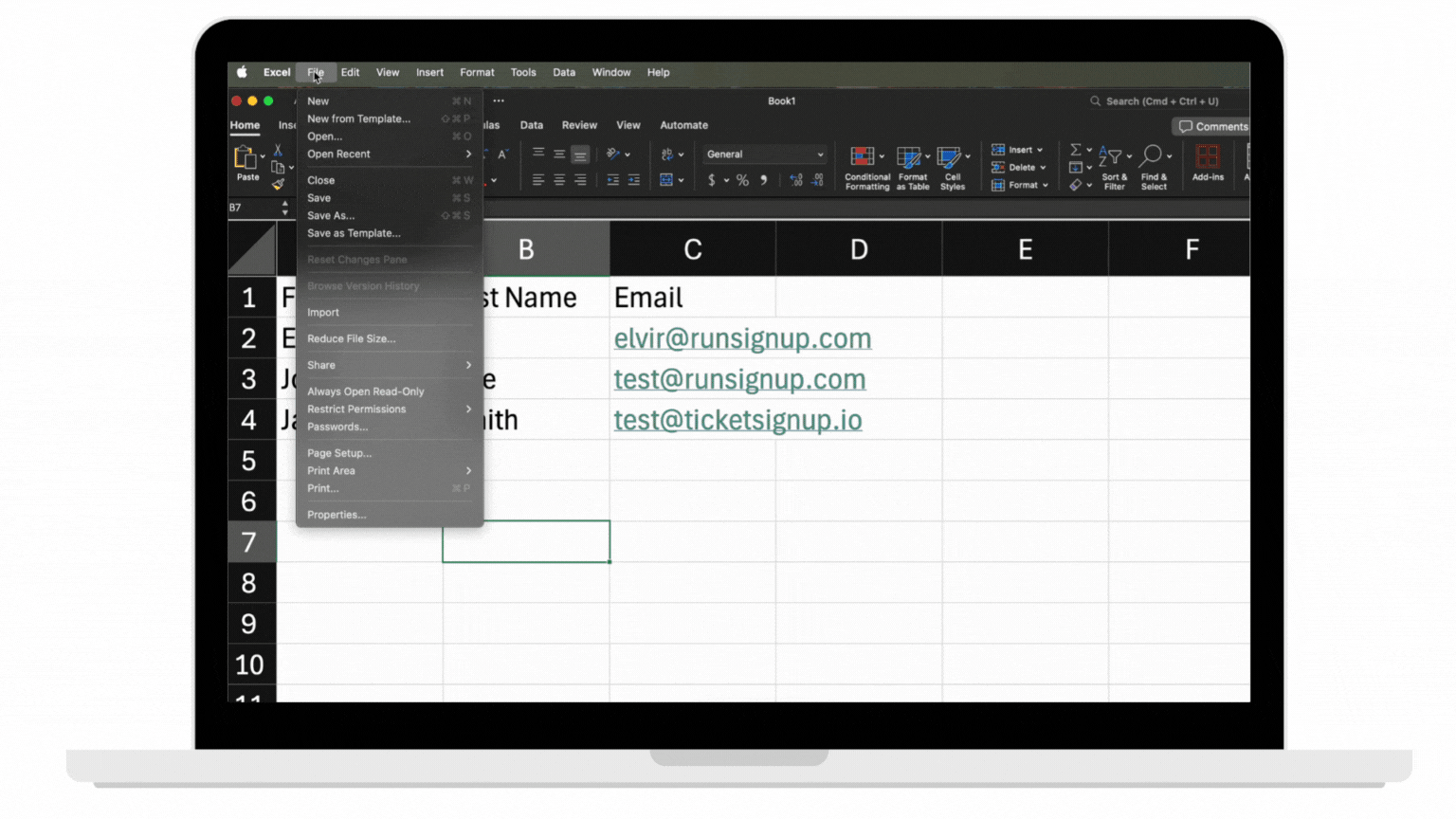The width and height of the screenshot is (1456, 819).
Task: Click the Decrease Decimal icon
Action: point(817,180)
